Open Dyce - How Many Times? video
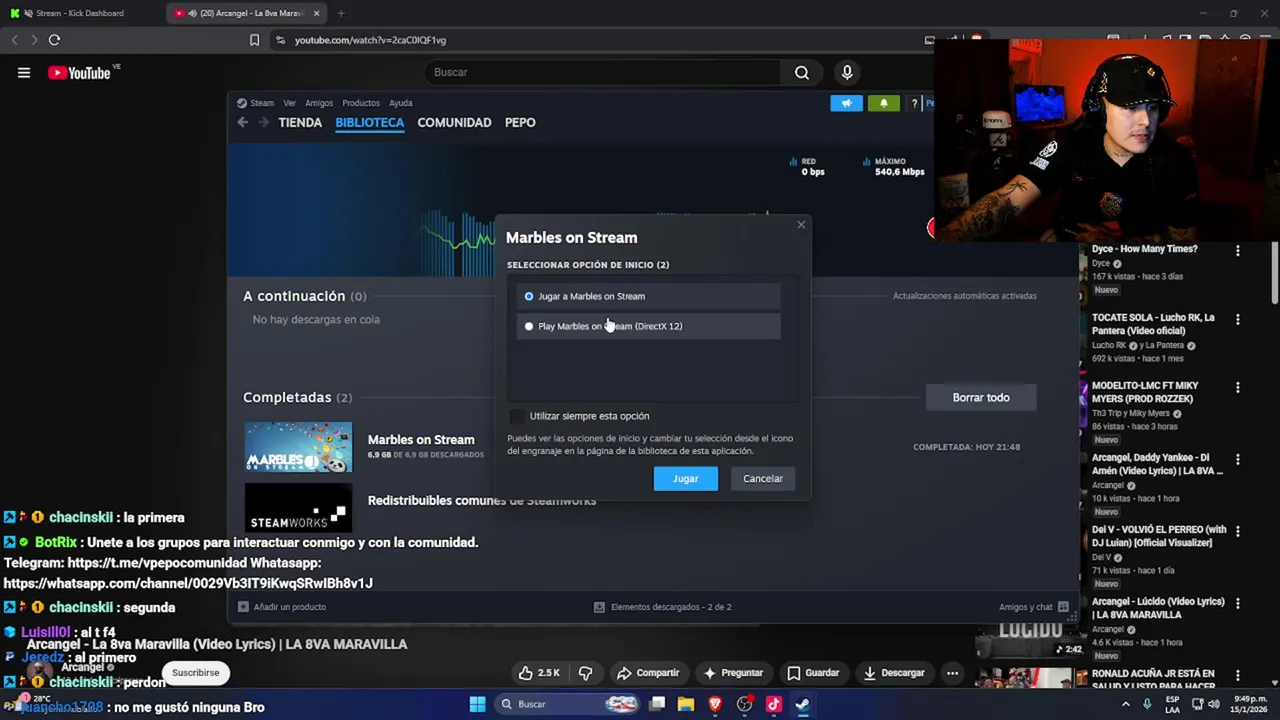The image size is (1280, 720). (x=1144, y=249)
